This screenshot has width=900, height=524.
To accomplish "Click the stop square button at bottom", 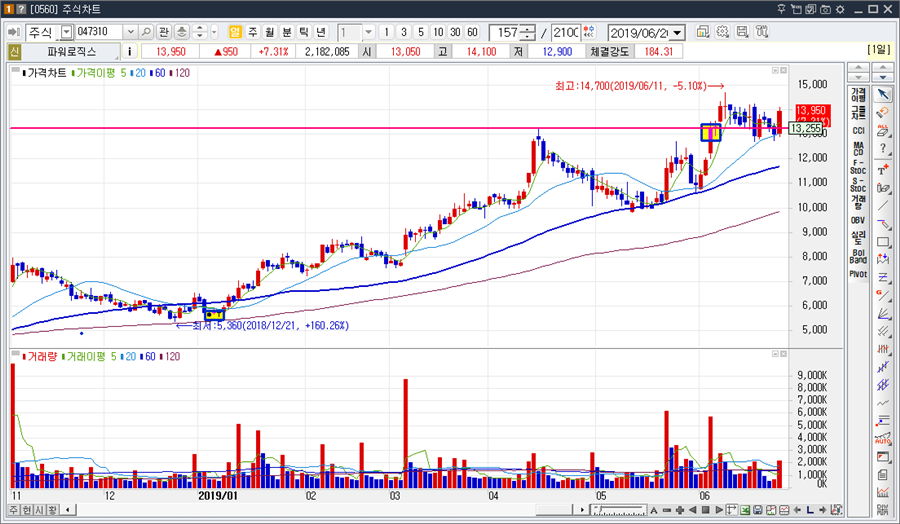I will 705,510.
